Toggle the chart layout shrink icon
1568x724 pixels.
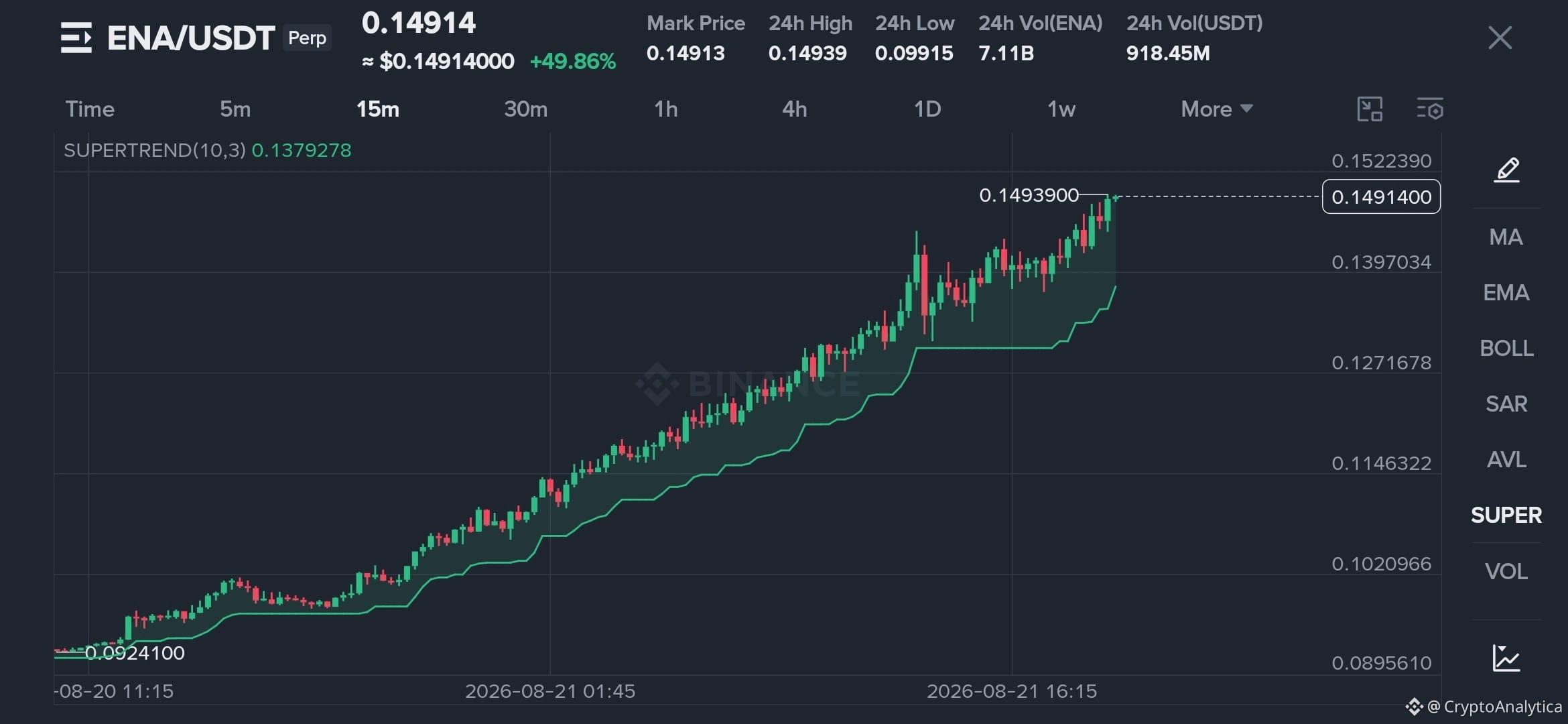click(1370, 109)
